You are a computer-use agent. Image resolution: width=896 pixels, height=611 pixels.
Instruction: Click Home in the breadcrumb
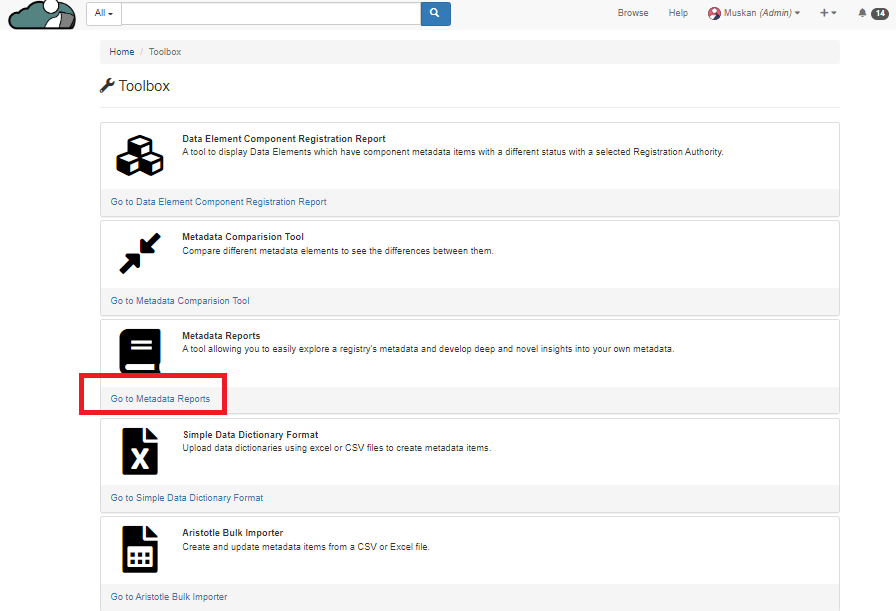pyautogui.click(x=122, y=52)
